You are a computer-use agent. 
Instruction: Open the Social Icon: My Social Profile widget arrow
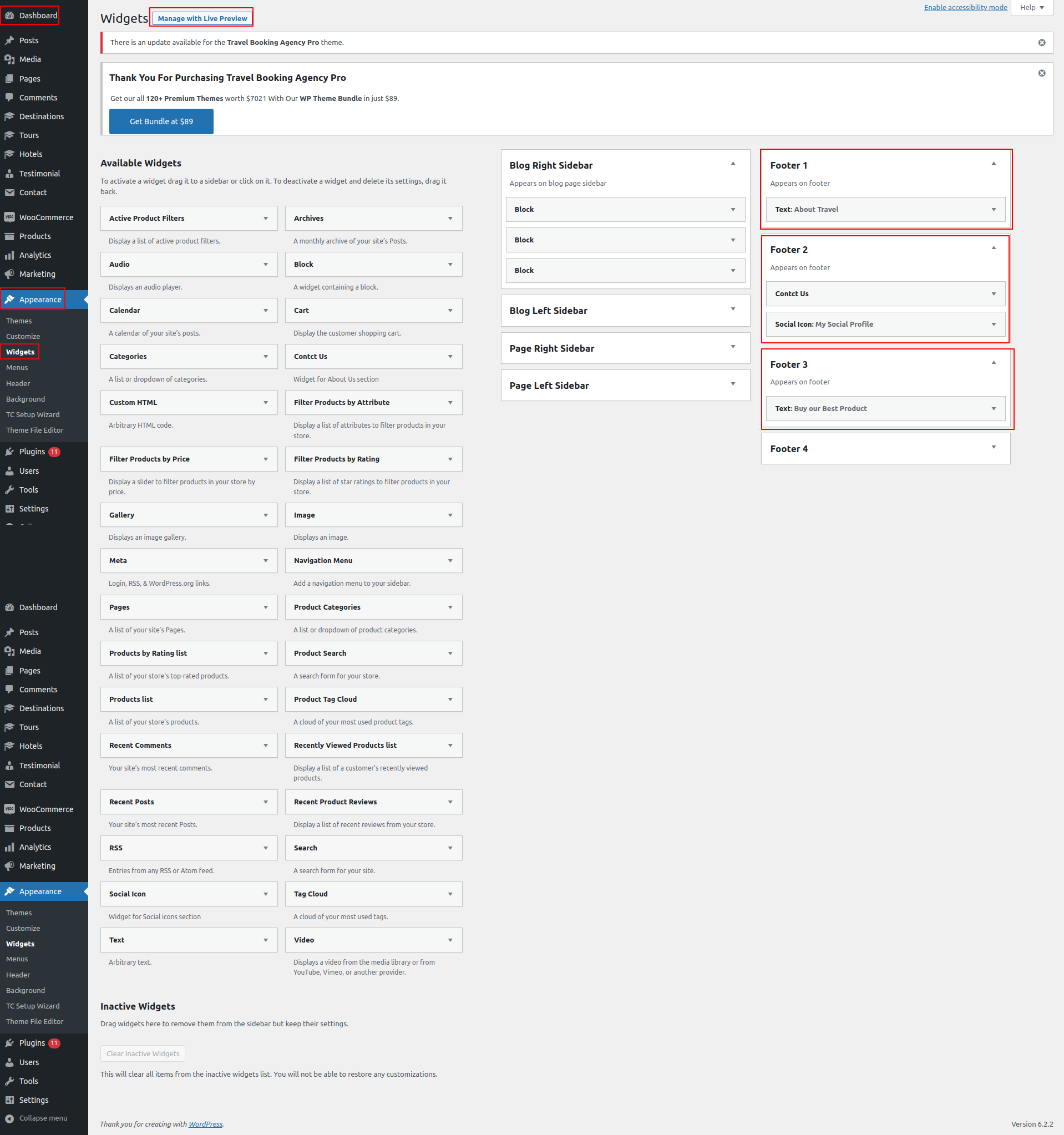pyautogui.click(x=994, y=325)
